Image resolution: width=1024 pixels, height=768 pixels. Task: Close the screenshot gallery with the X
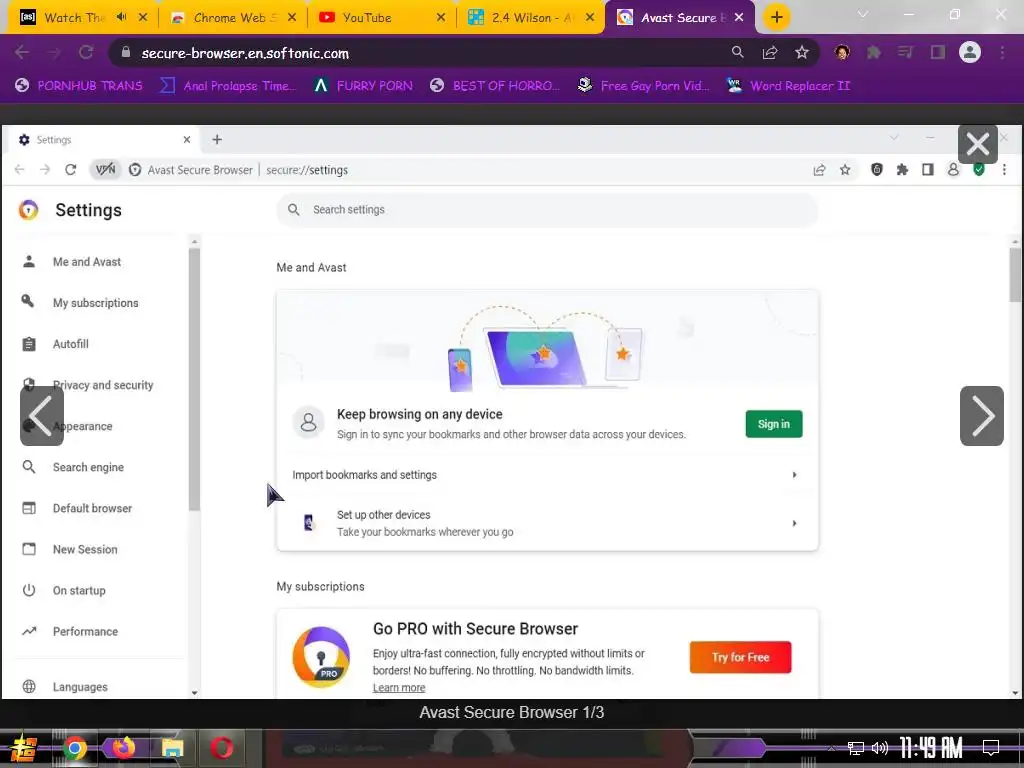click(978, 144)
